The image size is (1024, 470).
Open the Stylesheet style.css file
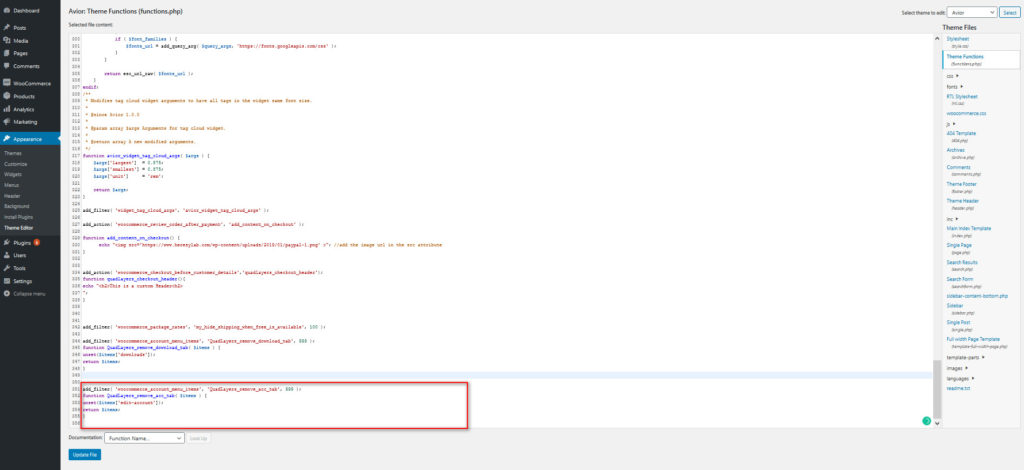958,41
